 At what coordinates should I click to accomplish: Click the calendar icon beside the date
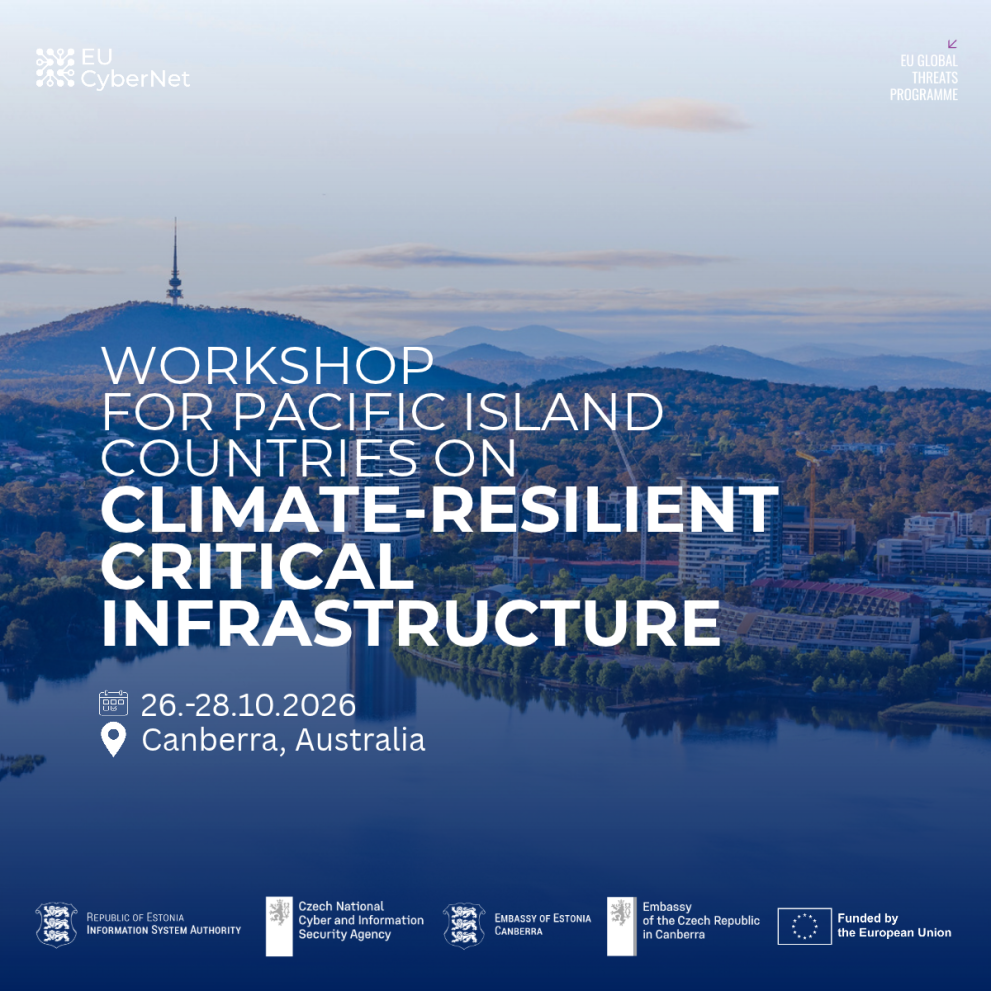click(114, 703)
